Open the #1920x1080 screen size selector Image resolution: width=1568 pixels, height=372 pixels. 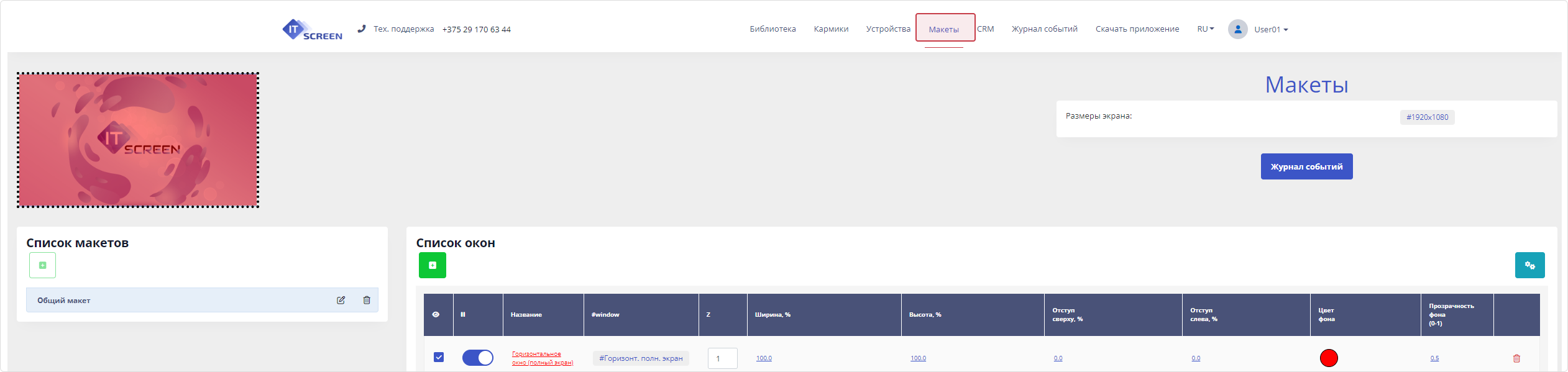tap(1427, 117)
